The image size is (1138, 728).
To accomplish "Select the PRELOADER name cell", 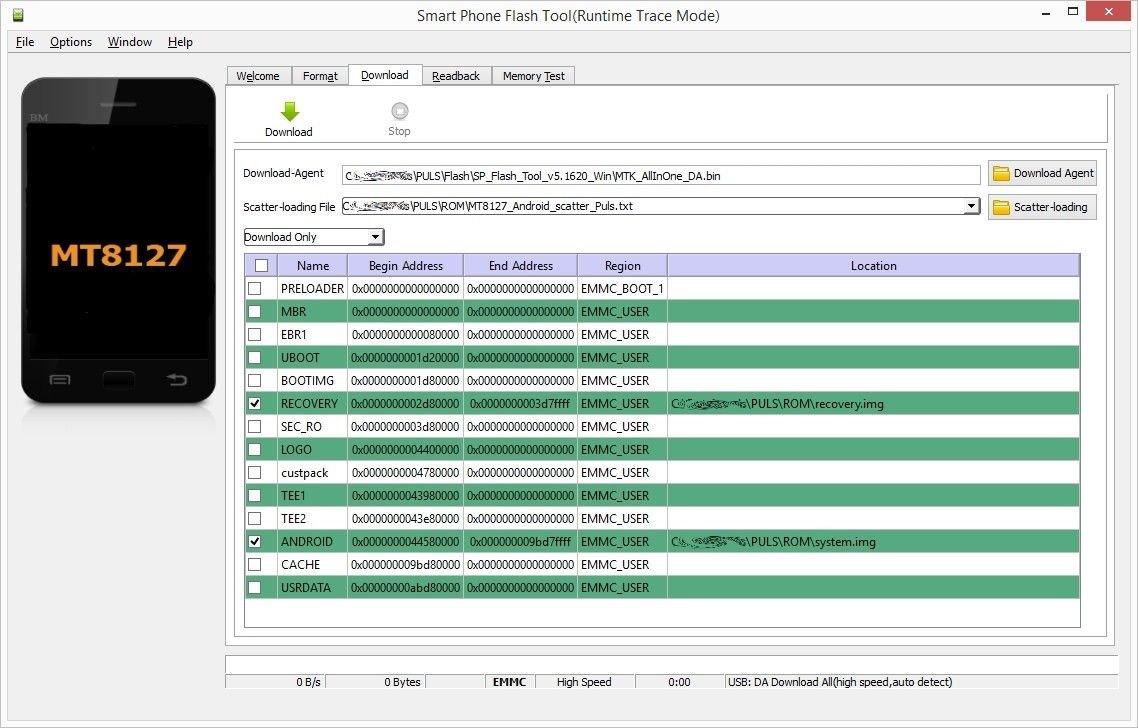I will [x=313, y=289].
